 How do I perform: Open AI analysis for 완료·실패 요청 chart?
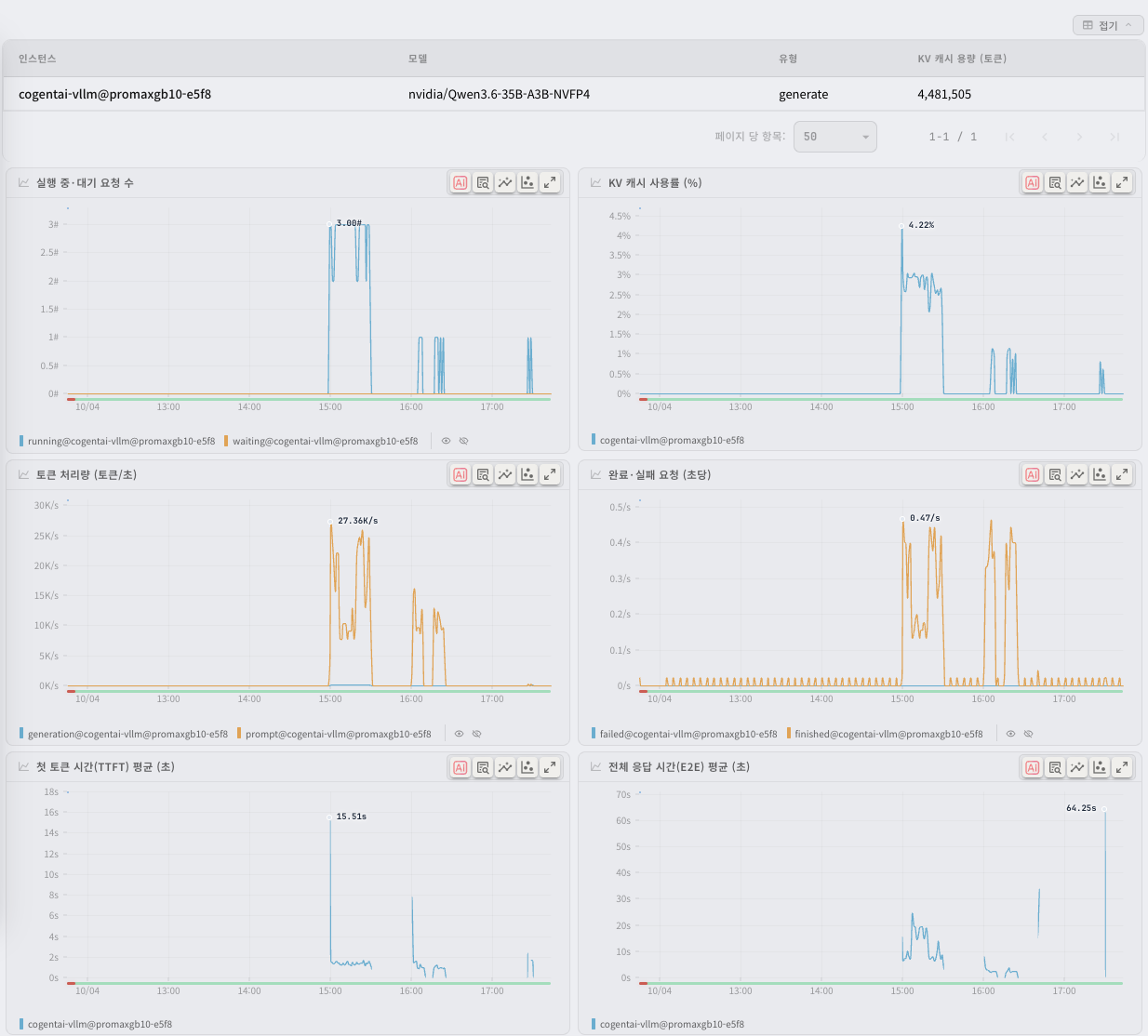click(x=1033, y=474)
